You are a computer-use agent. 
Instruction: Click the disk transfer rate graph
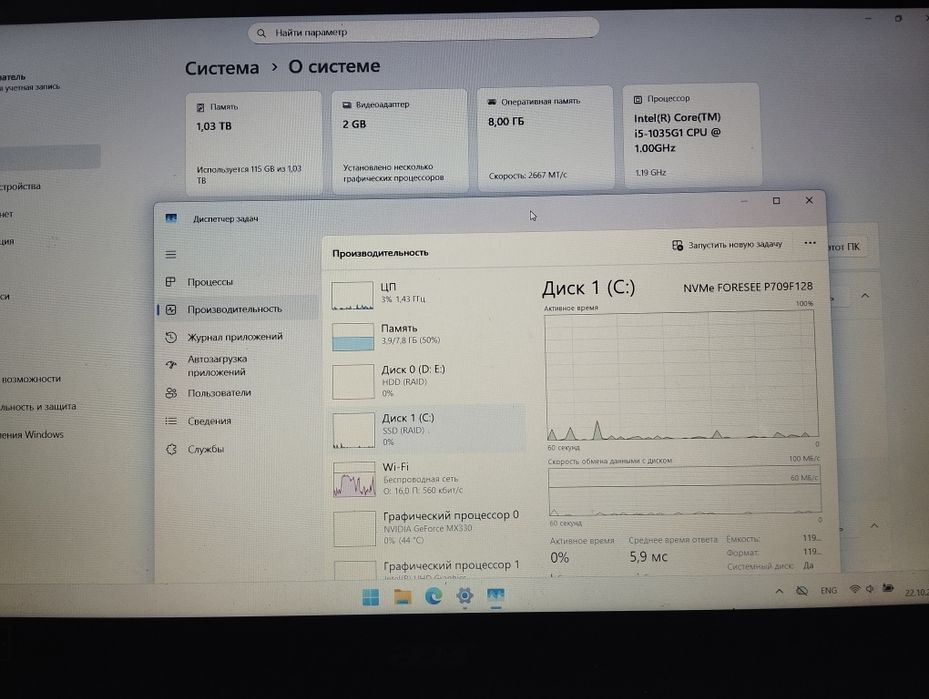tap(684, 491)
